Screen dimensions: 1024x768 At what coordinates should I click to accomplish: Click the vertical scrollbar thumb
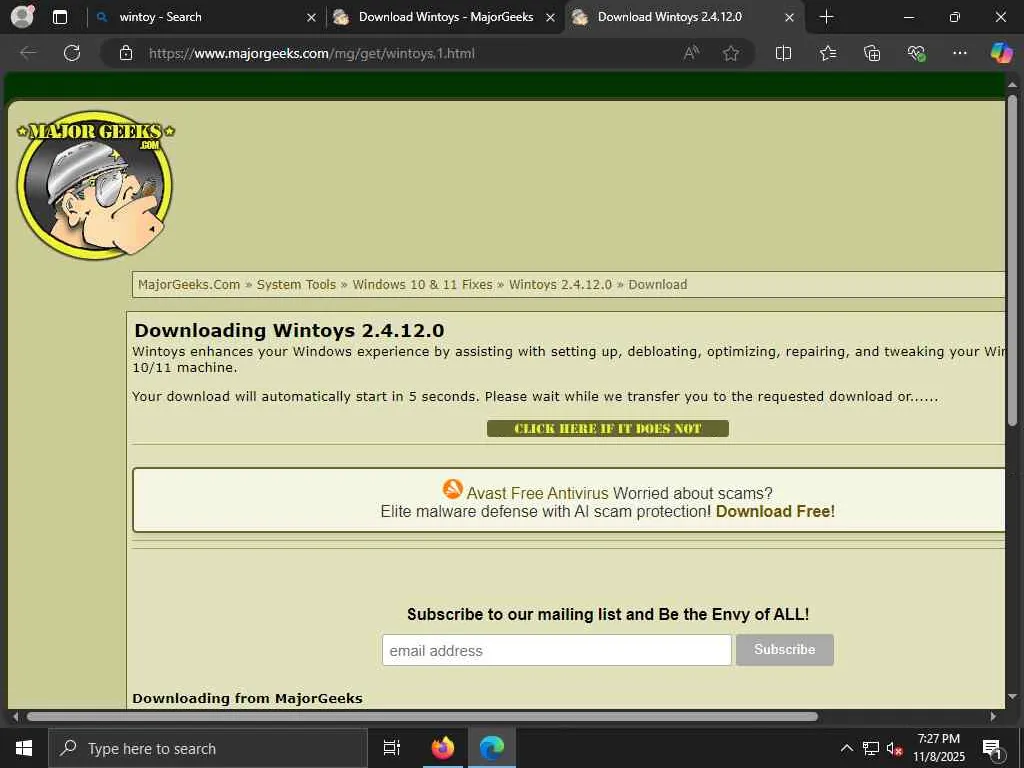pyautogui.click(x=1012, y=261)
